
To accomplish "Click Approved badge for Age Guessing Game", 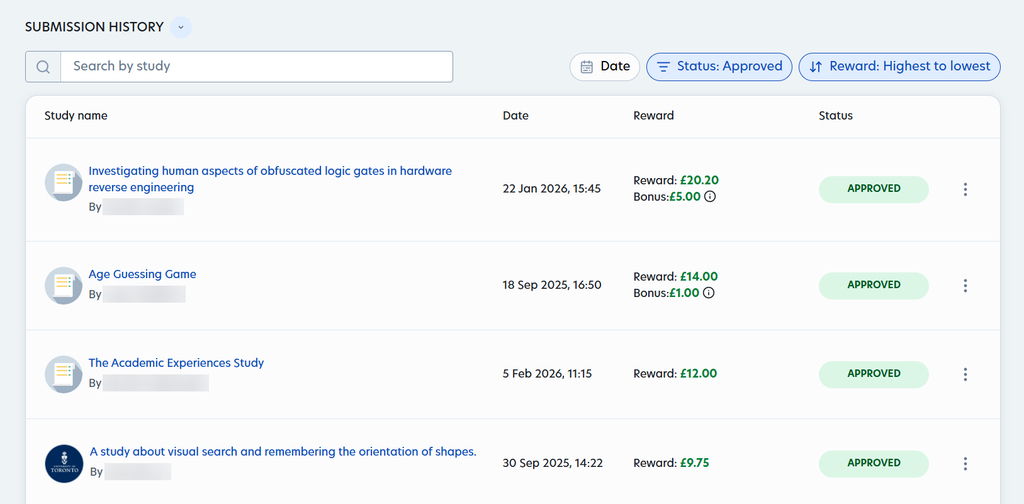I will point(874,285).
